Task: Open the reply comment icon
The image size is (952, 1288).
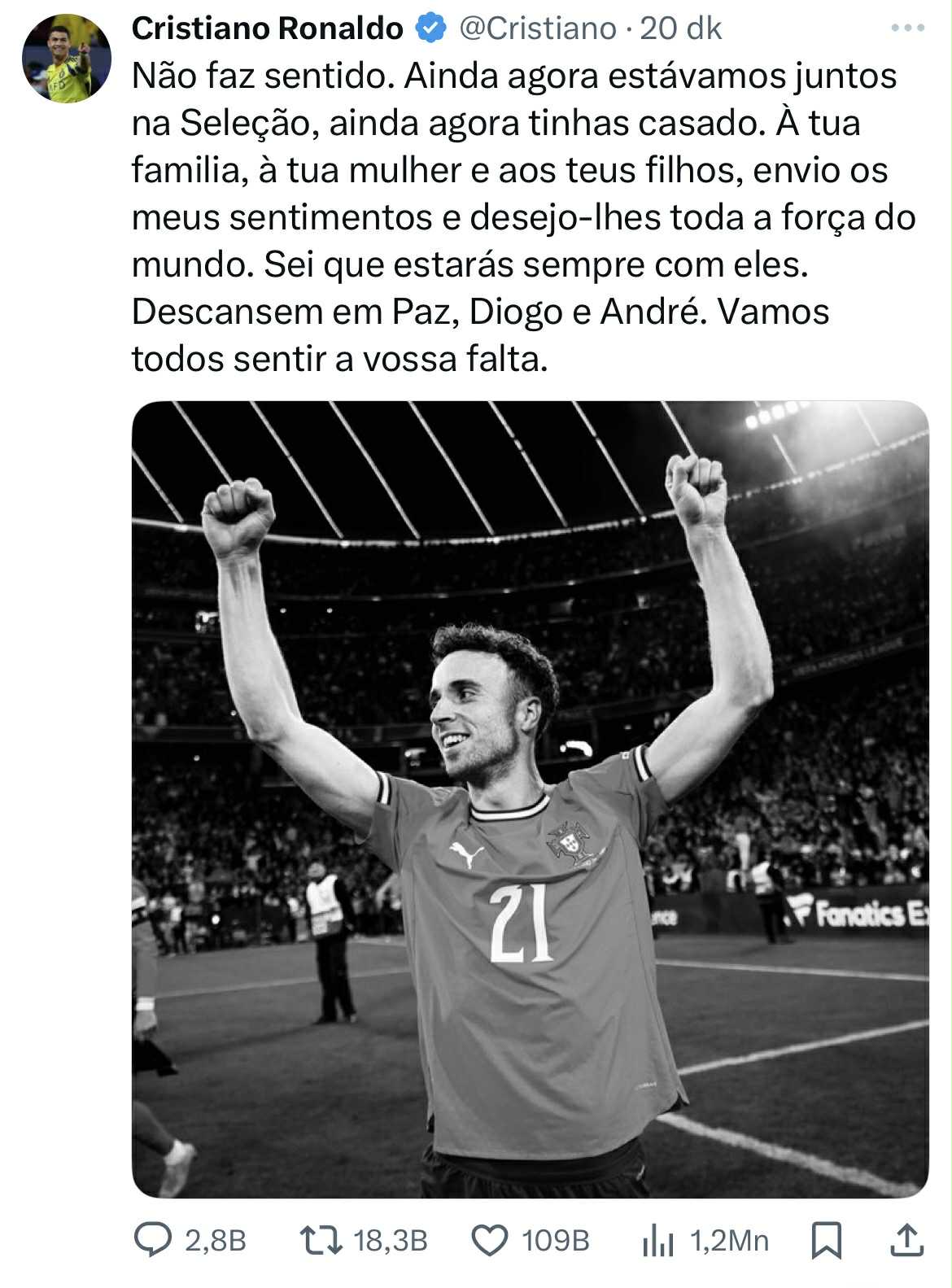Action: click(152, 1240)
